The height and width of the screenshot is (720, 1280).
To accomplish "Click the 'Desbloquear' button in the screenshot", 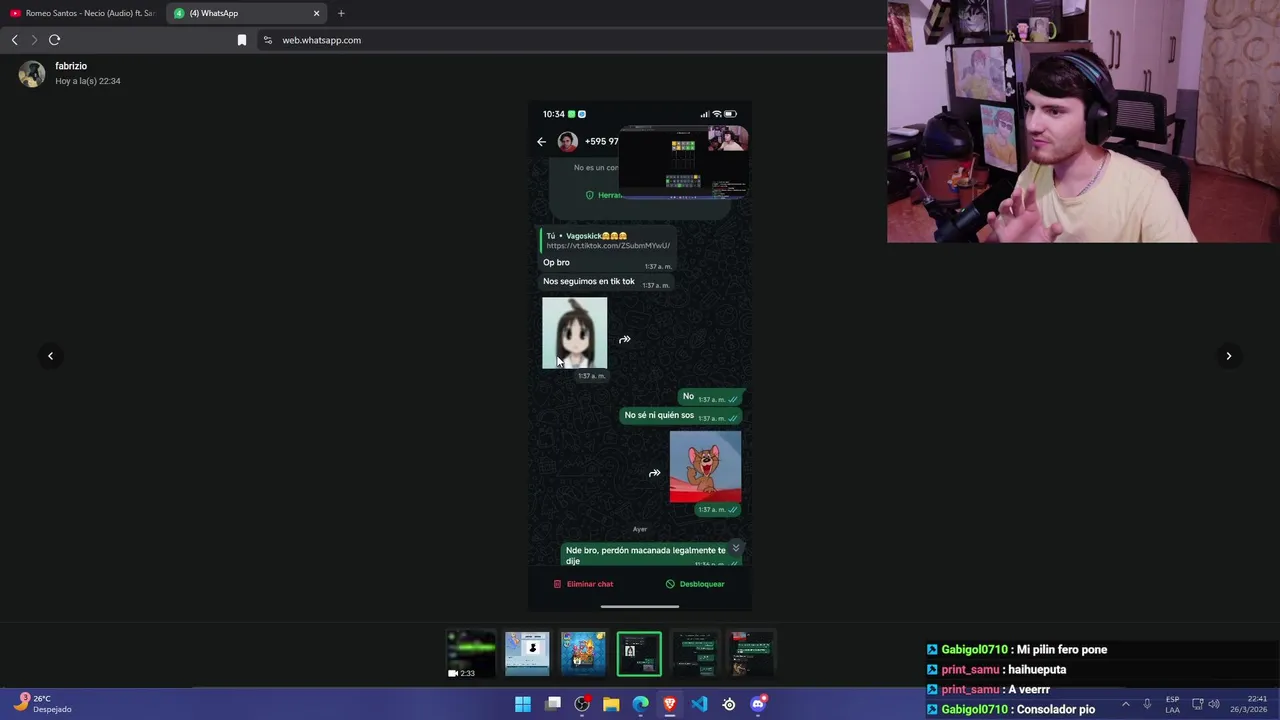I will coord(695,584).
